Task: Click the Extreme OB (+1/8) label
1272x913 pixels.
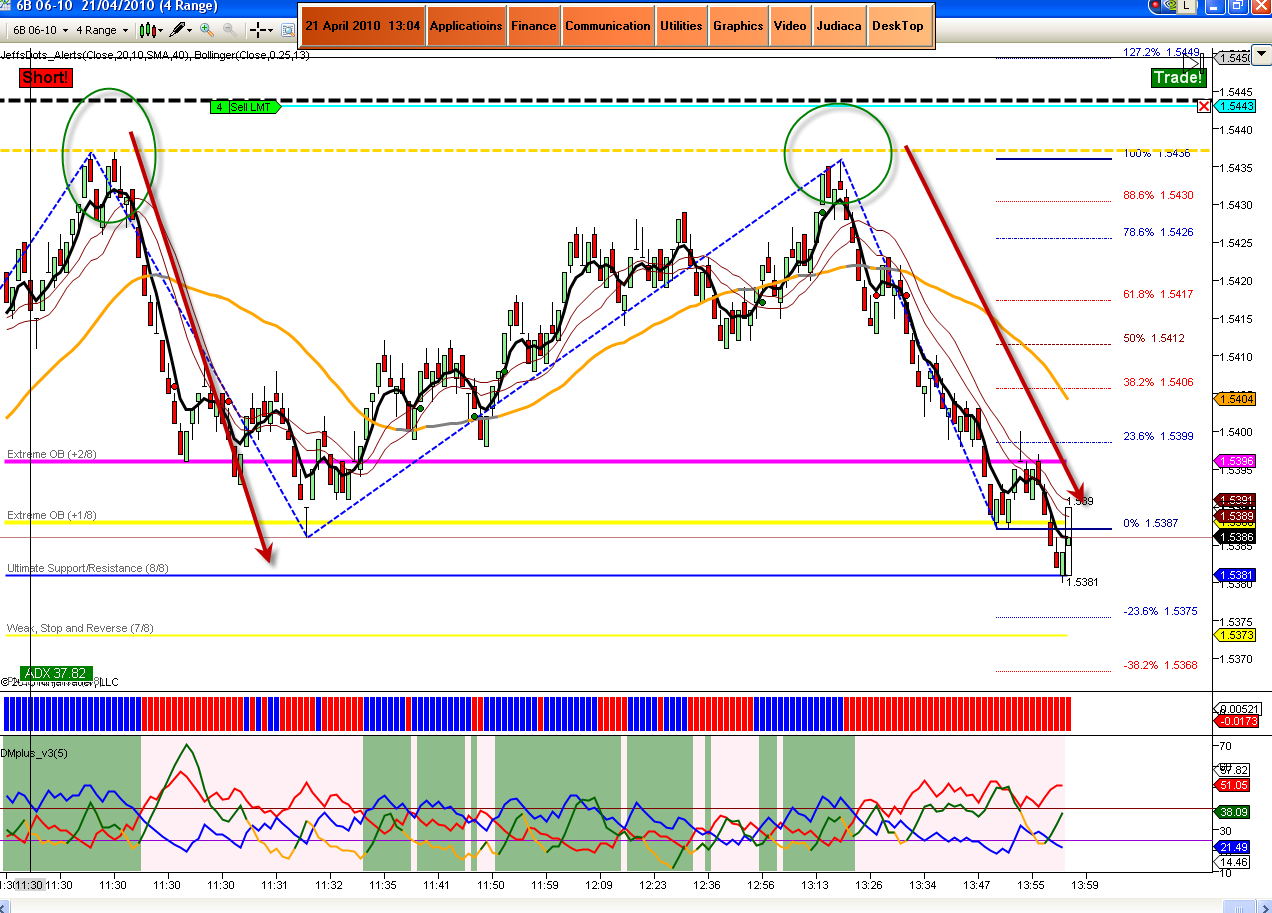Action: 52,515
